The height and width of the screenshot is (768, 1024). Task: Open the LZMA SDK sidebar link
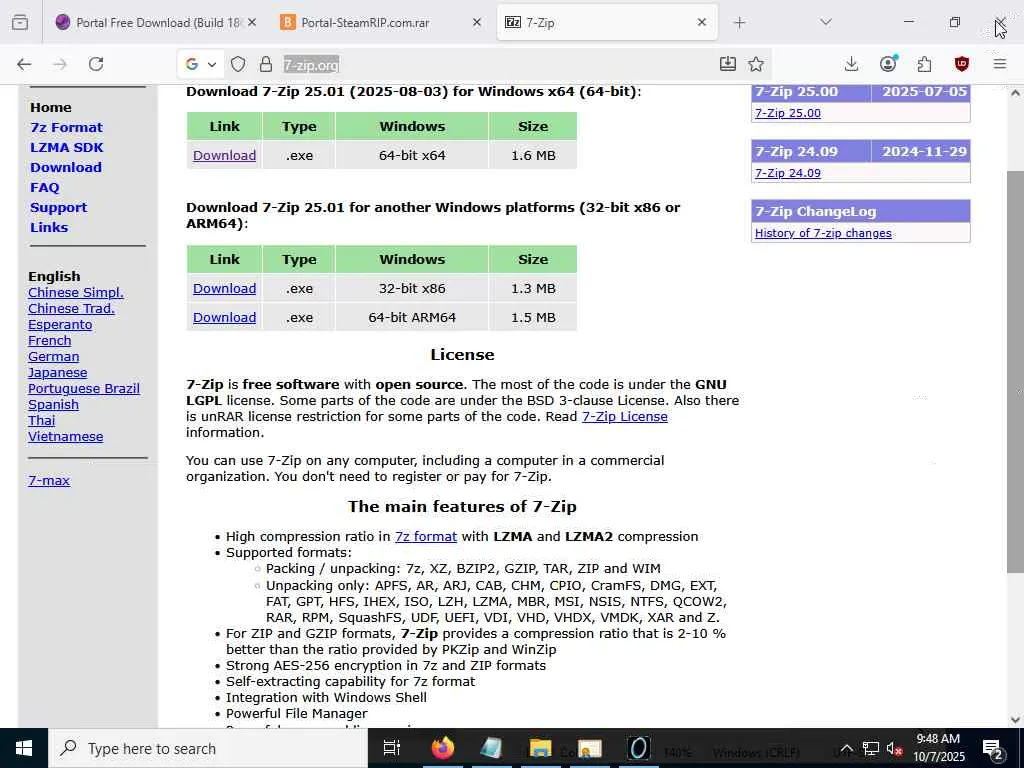coord(67,148)
